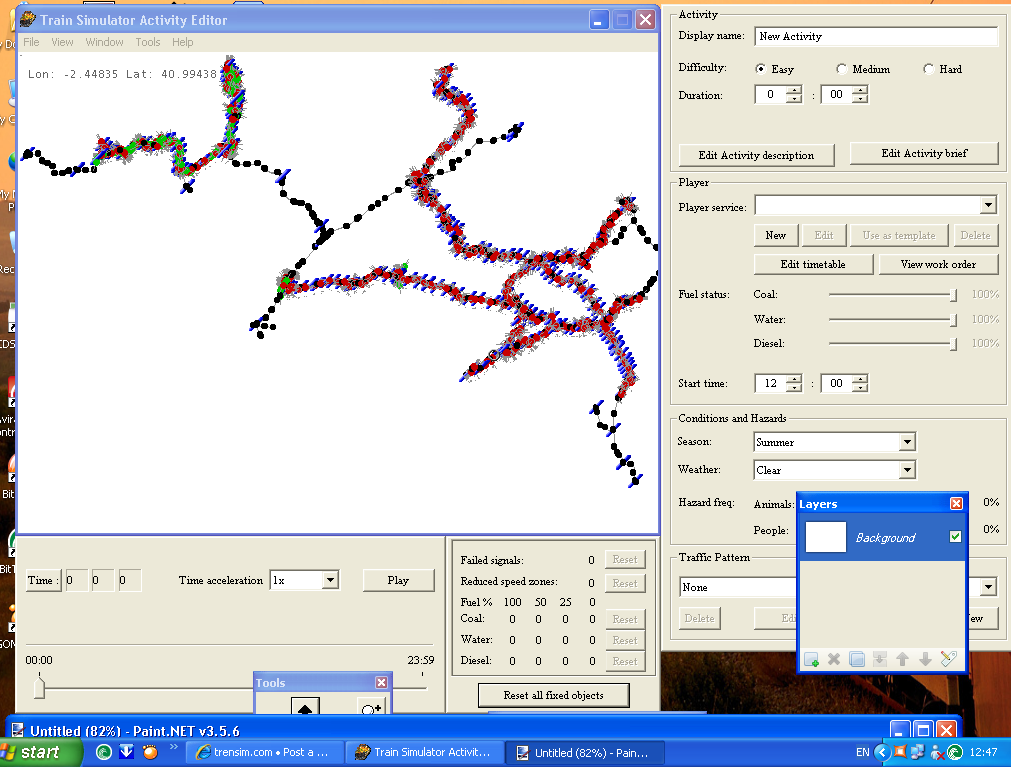Open the Weather dropdown

[906, 470]
